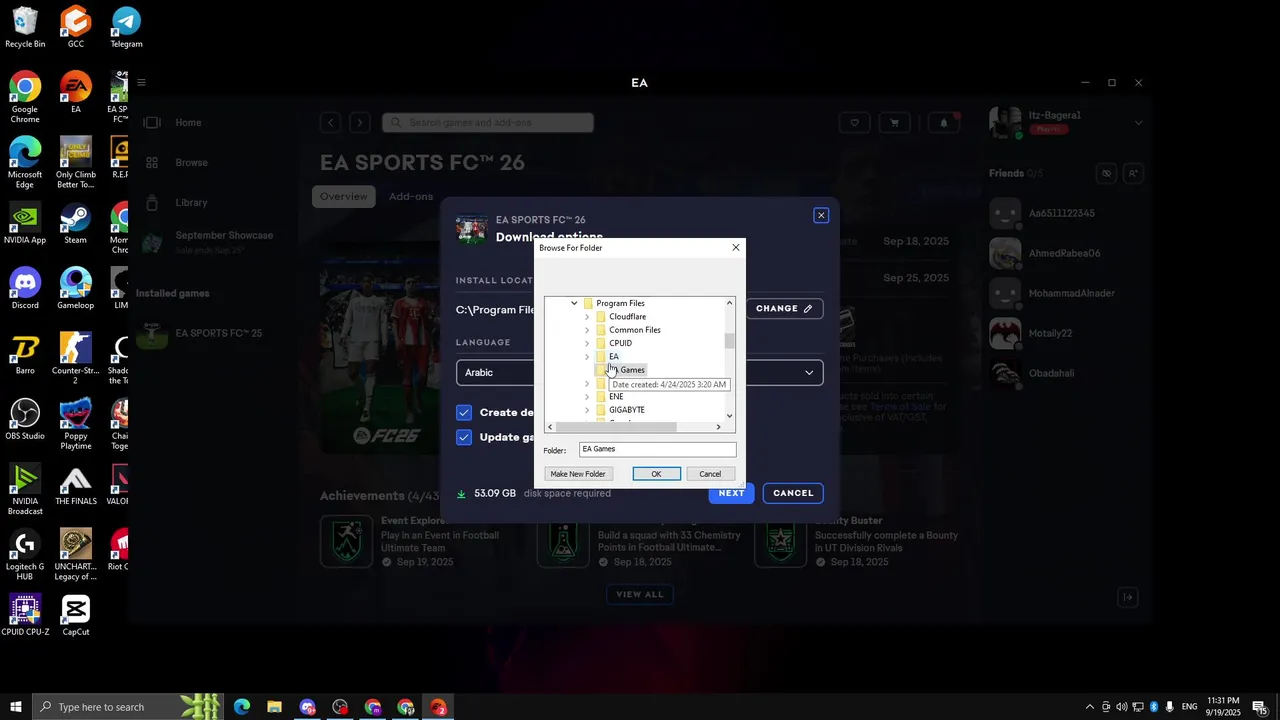
Task: Click the Microsoft Edge taskbar icon
Action: 242,707
